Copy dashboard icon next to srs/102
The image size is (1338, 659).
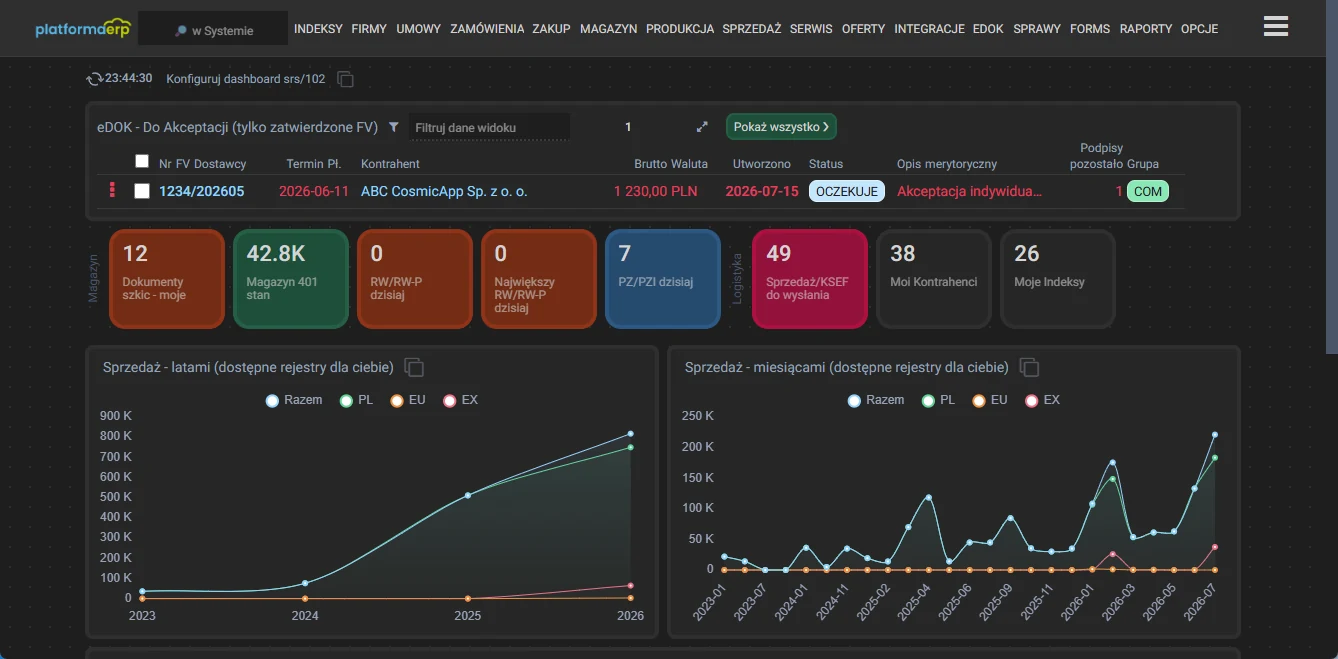click(345, 78)
